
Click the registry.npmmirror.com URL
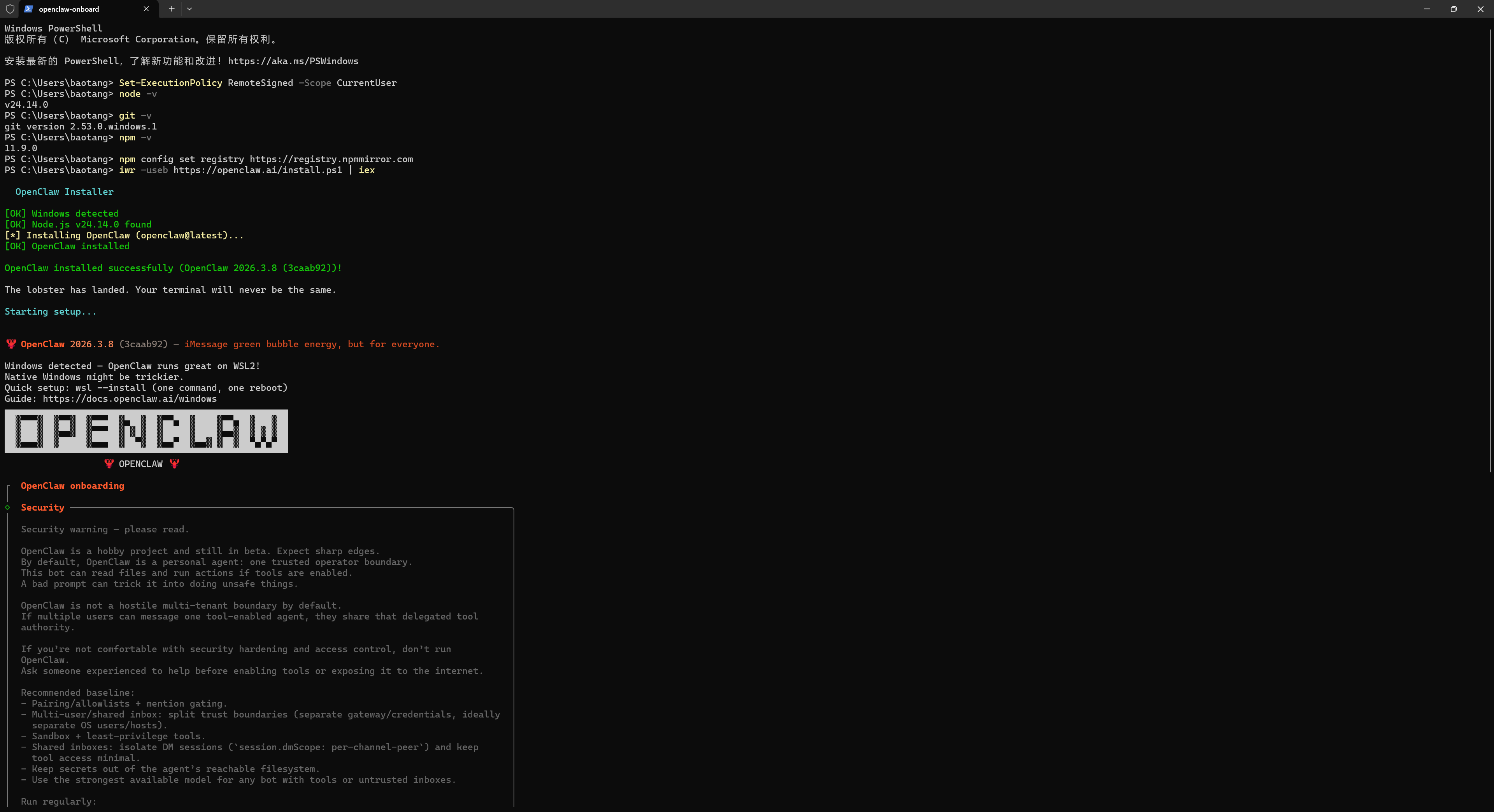point(331,159)
